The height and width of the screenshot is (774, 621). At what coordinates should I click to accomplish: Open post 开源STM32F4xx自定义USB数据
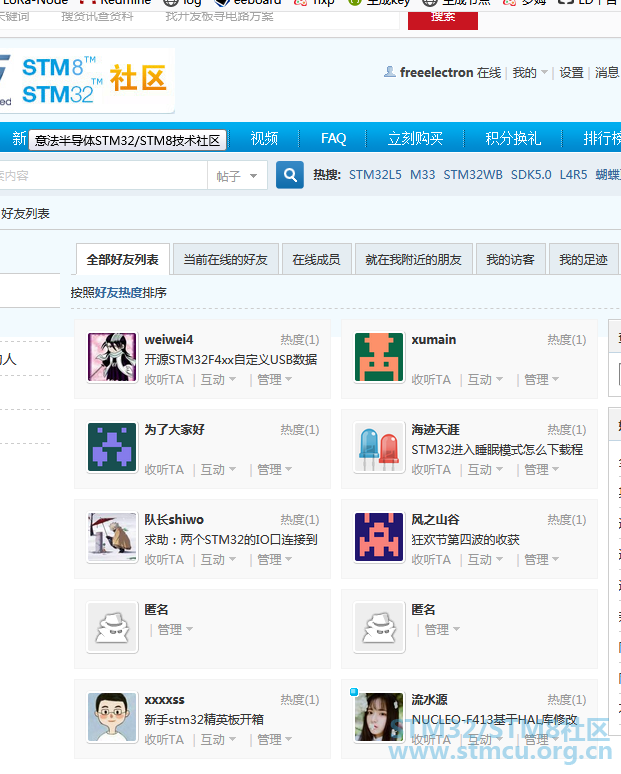point(231,359)
